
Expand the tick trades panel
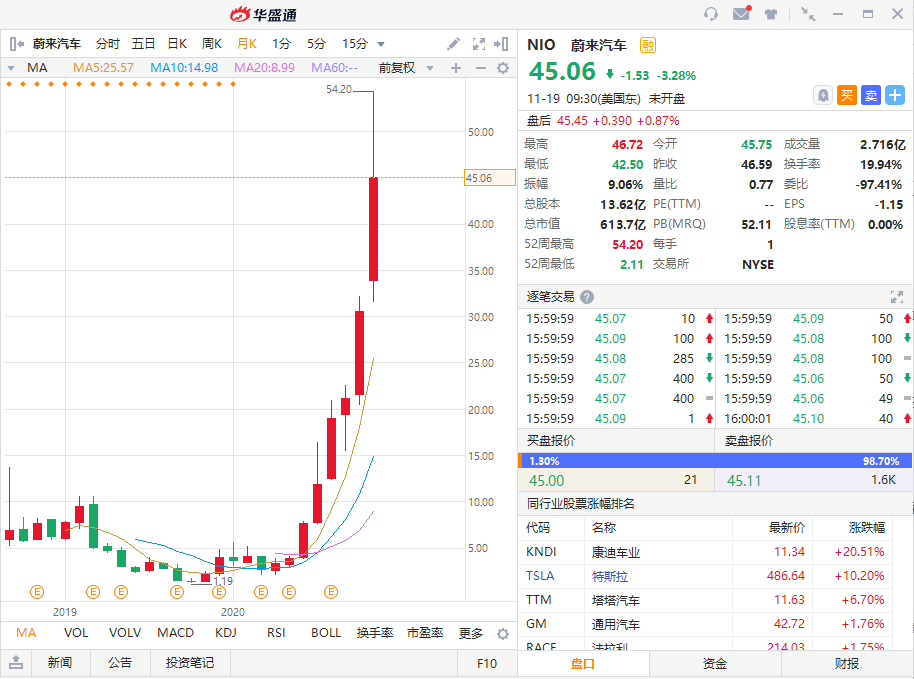pos(897,297)
